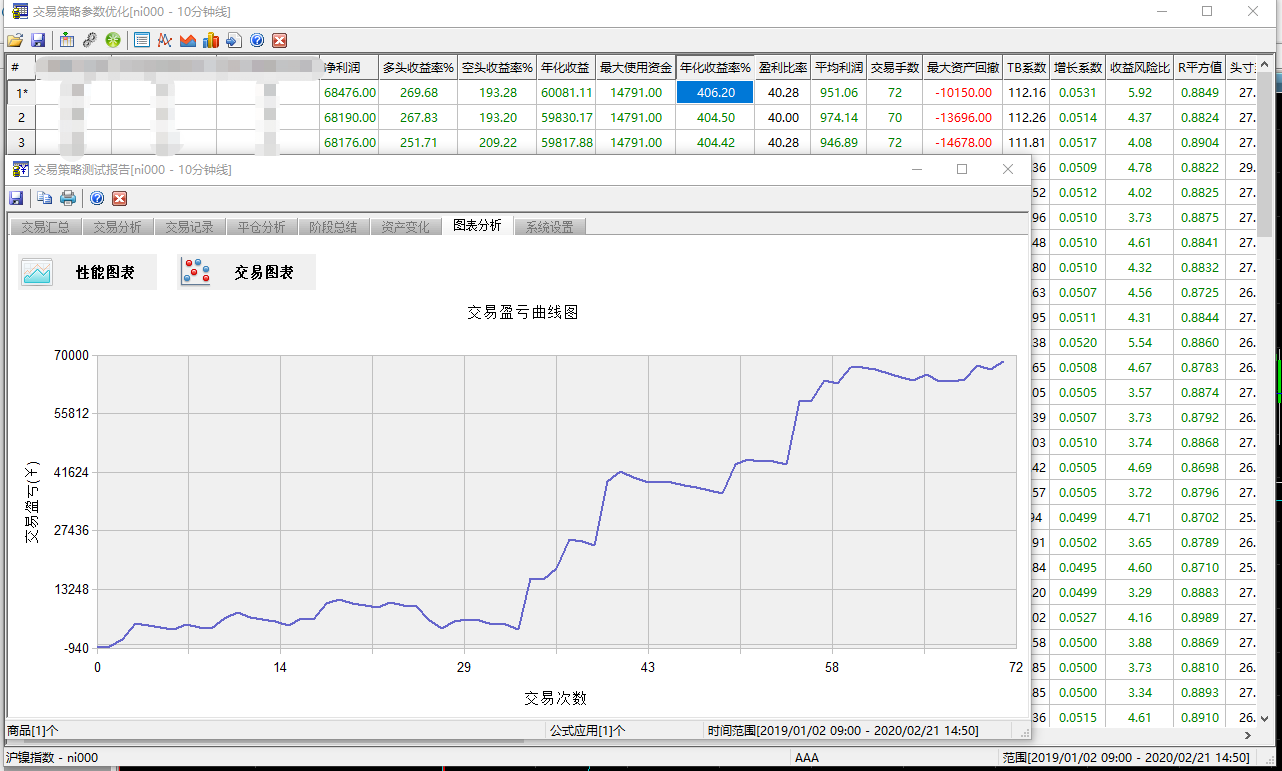Viewport: 1282px width, 771px height.
Task: Click the 交易图表 button
Action: pyautogui.click(x=246, y=272)
